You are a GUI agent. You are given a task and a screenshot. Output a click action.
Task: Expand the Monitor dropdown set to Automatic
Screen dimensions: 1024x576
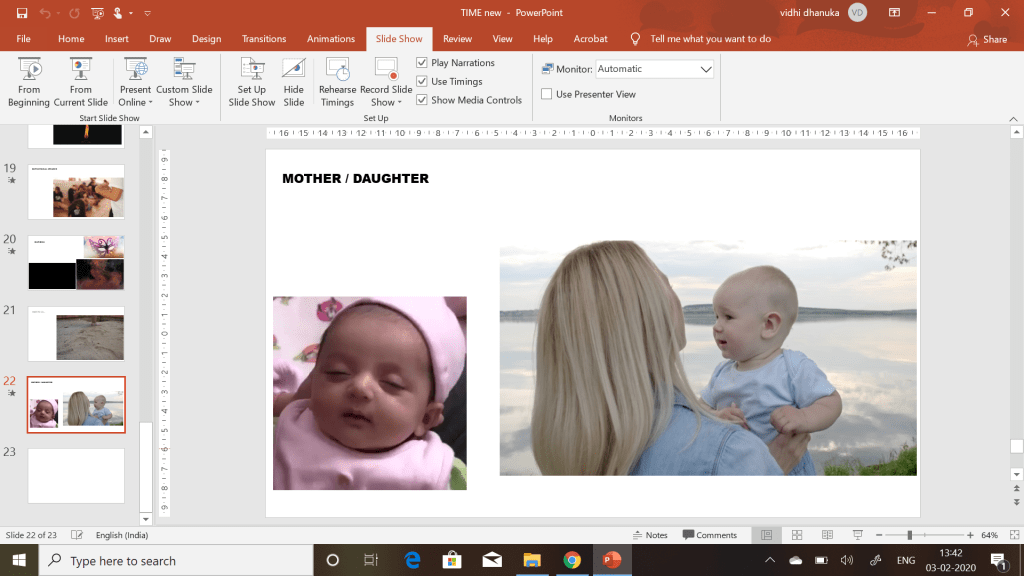click(x=705, y=69)
